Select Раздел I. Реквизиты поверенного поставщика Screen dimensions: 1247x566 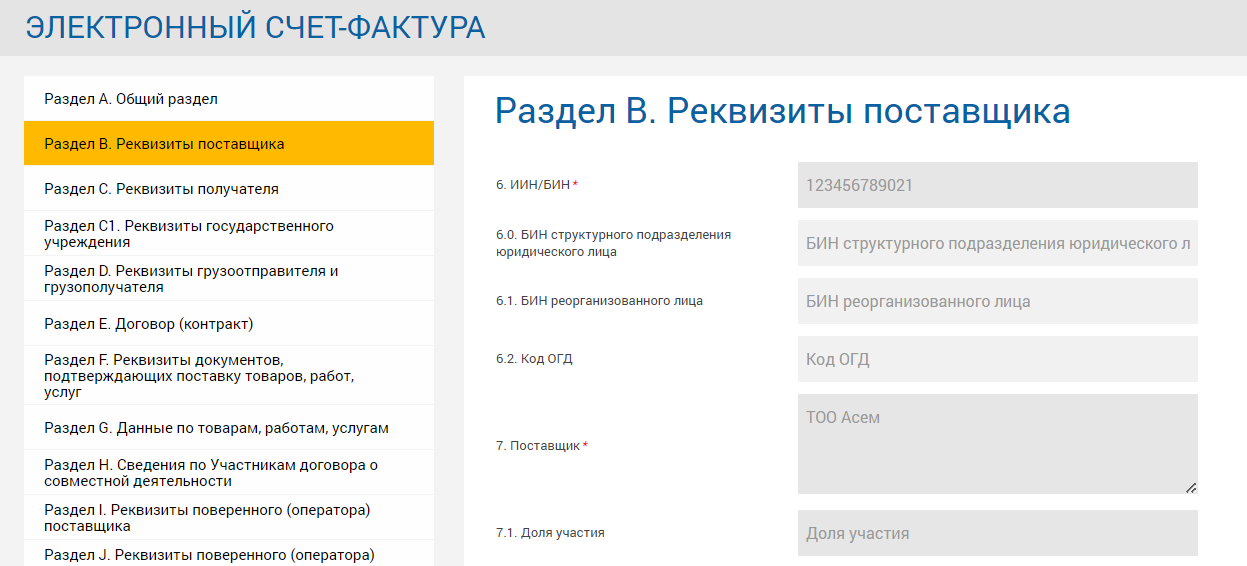[229, 518]
